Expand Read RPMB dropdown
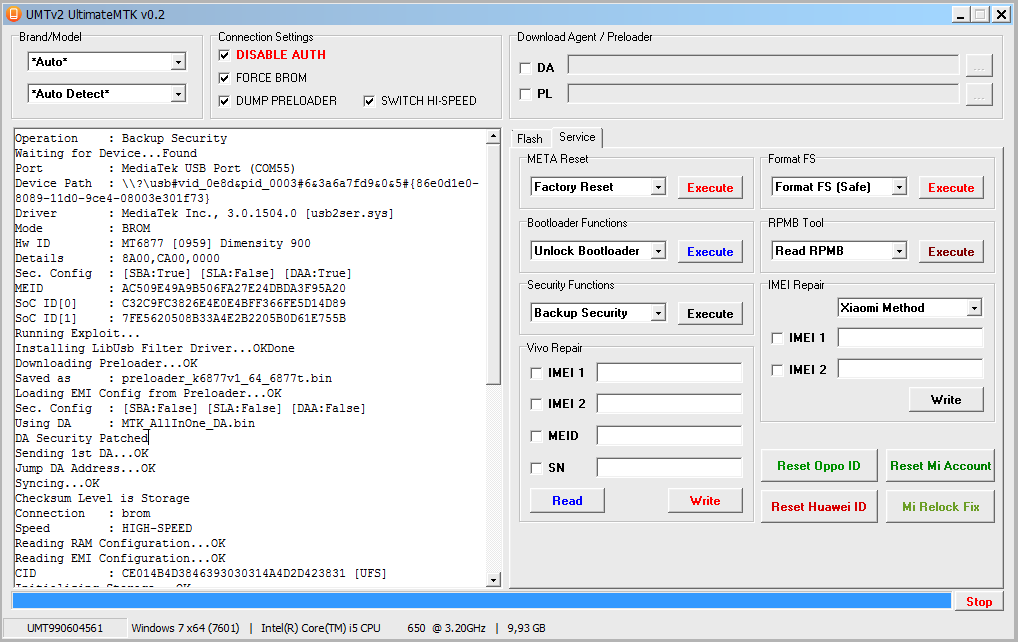Viewport: 1018px width, 642px height. [x=899, y=251]
